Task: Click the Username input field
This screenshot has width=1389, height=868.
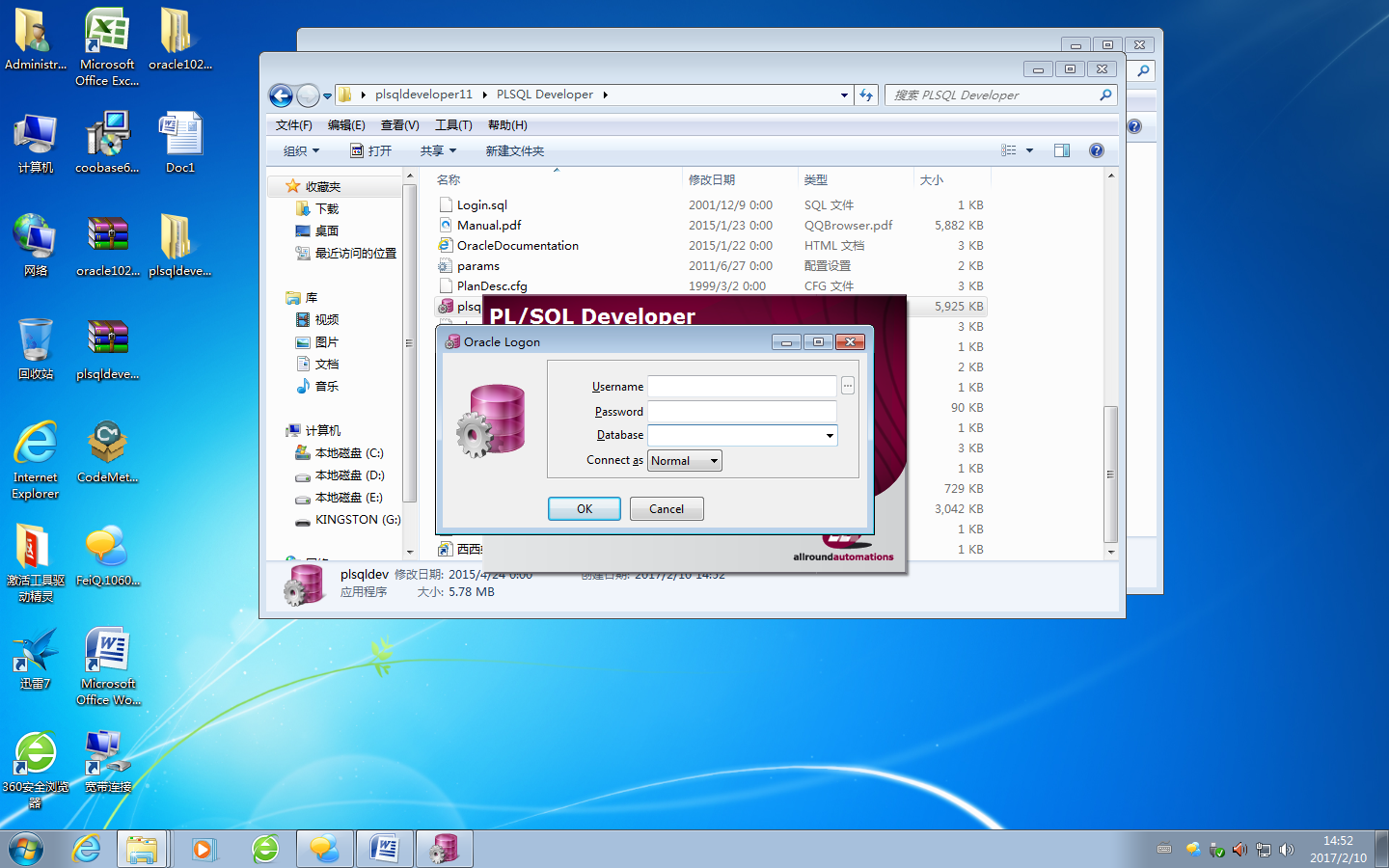Action: [x=742, y=386]
